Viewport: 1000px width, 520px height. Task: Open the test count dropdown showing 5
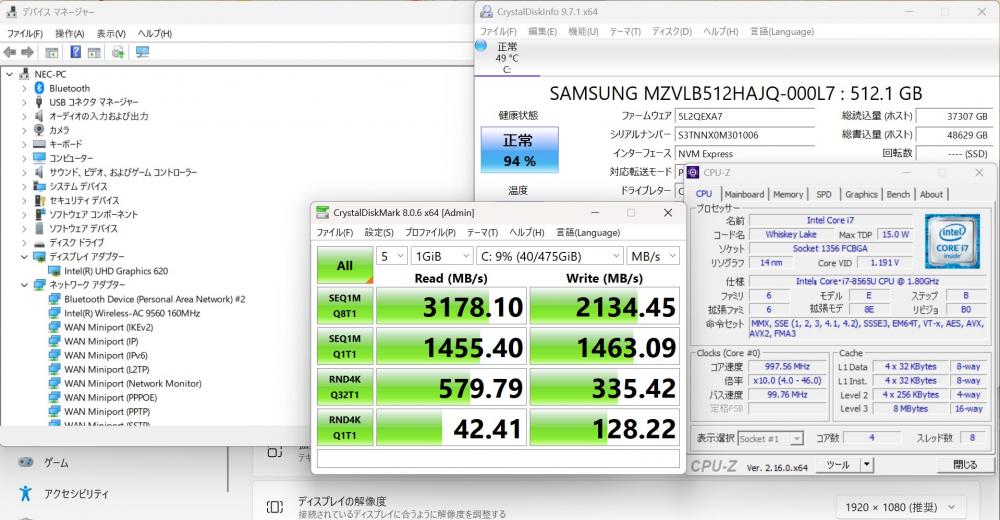[x=393, y=256]
